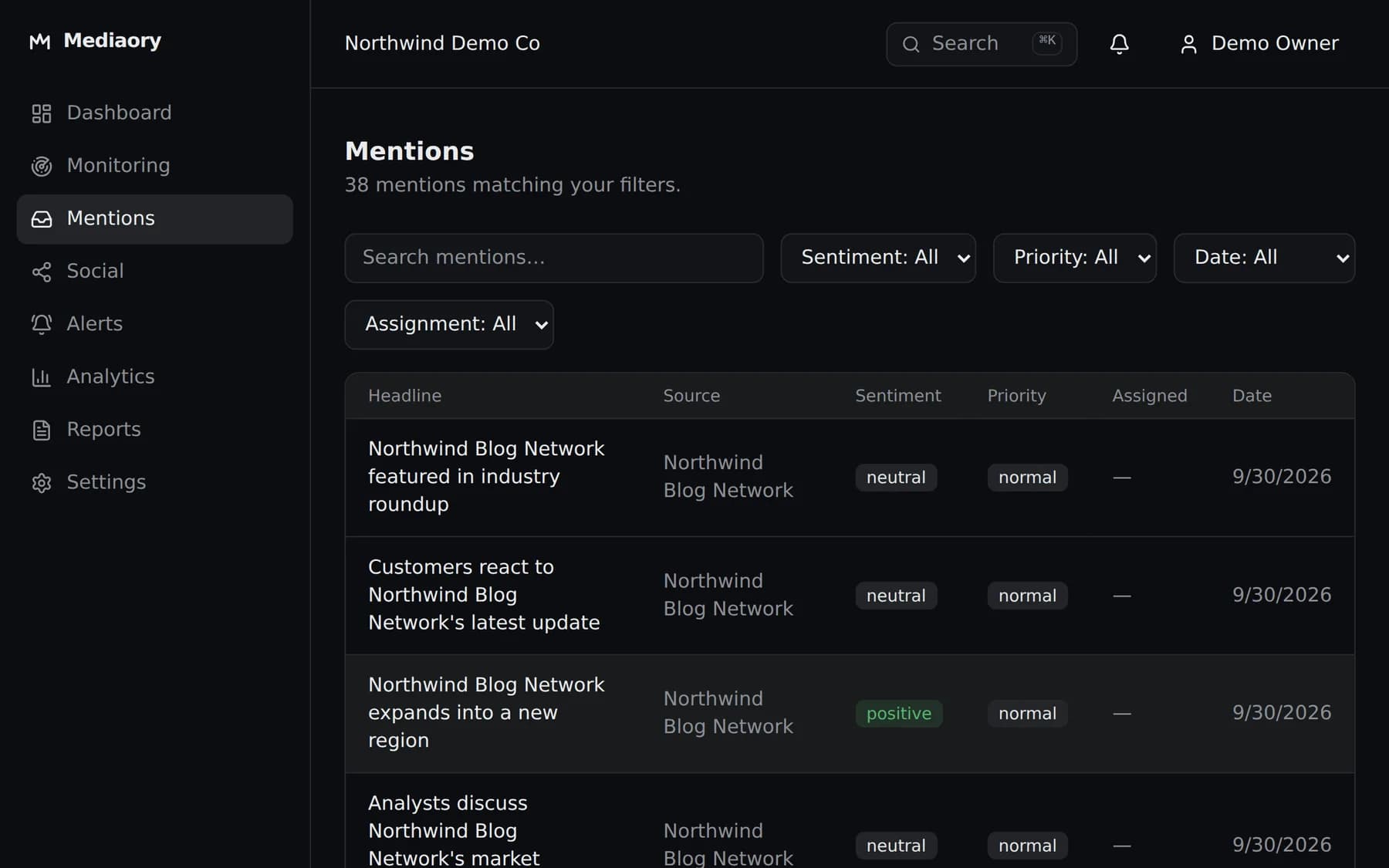The width and height of the screenshot is (1389, 868).
Task: Click the Date column header
Action: [x=1252, y=396]
